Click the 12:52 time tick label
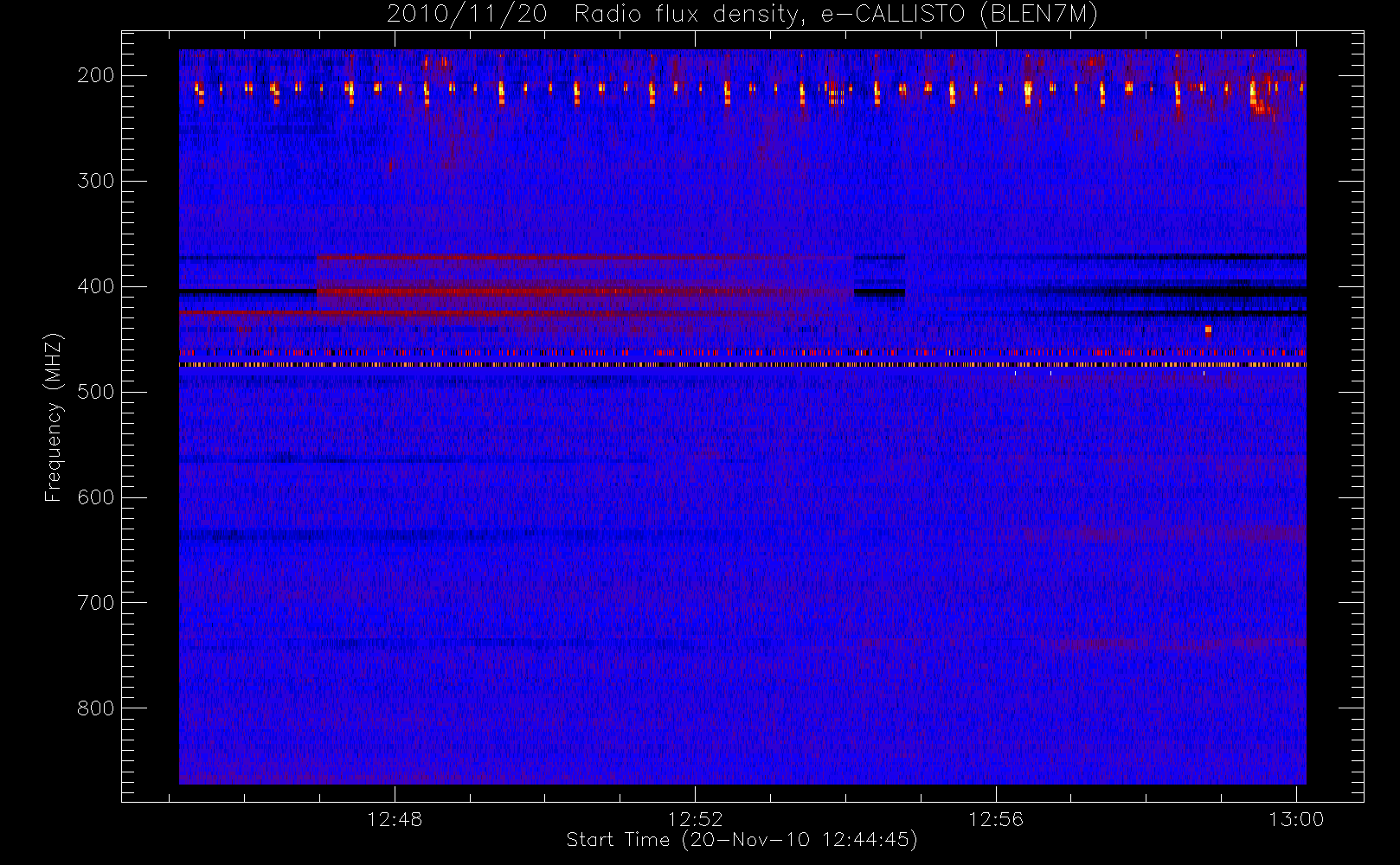 (695, 819)
